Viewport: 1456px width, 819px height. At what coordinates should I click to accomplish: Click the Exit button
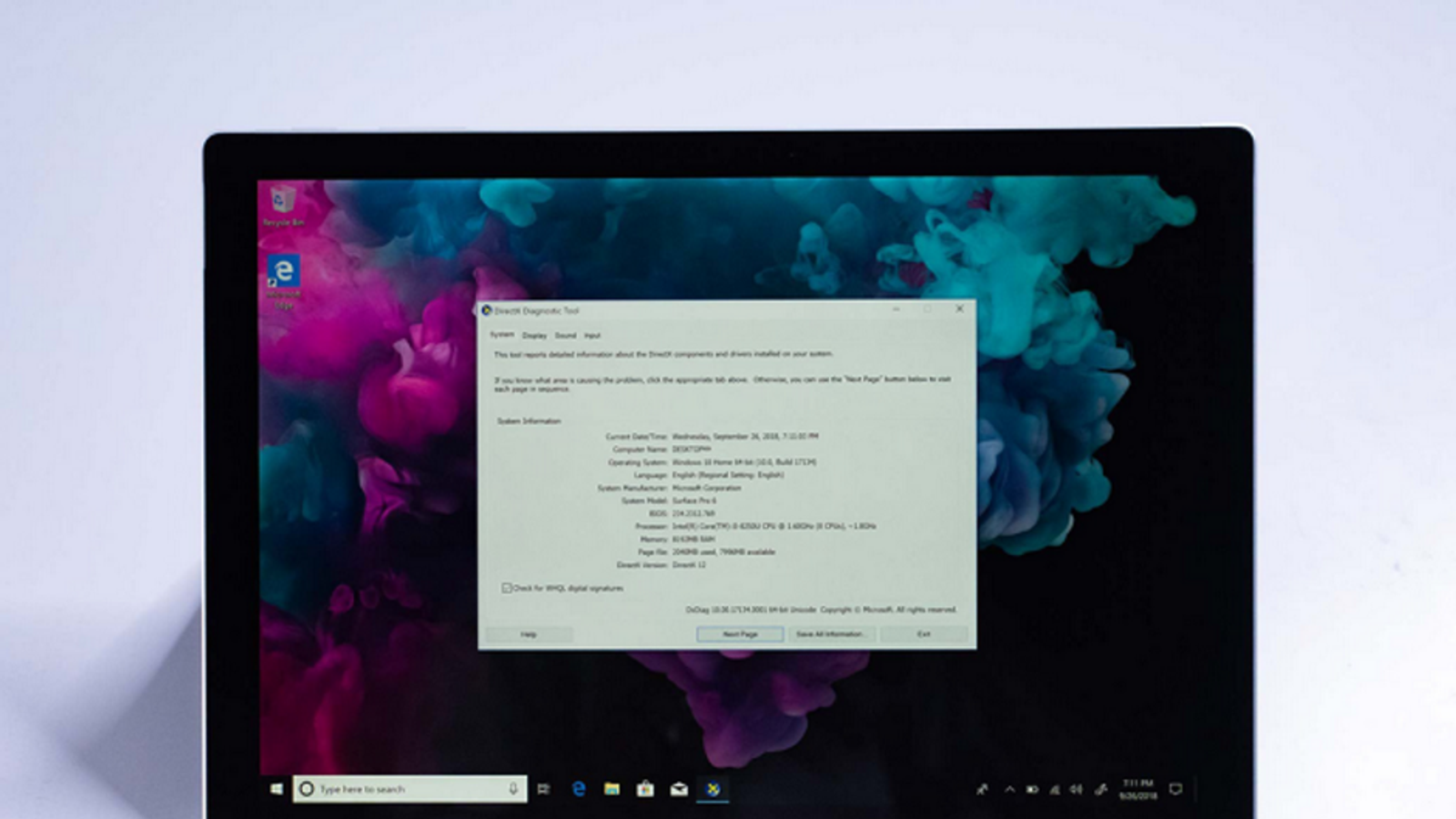(x=924, y=633)
